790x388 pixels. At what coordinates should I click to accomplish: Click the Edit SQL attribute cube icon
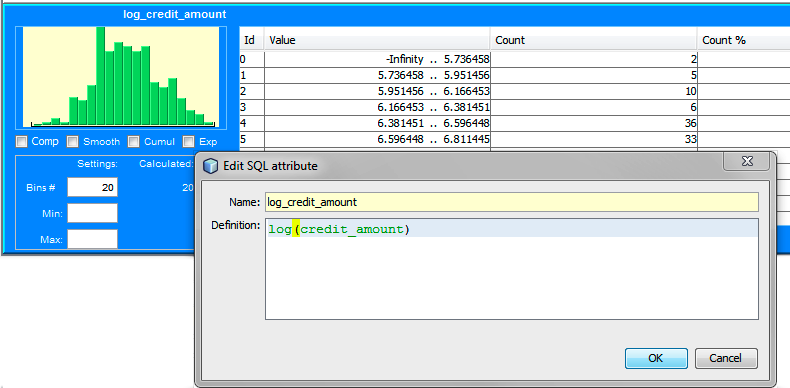pyautogui.click(x=211, y=165)
